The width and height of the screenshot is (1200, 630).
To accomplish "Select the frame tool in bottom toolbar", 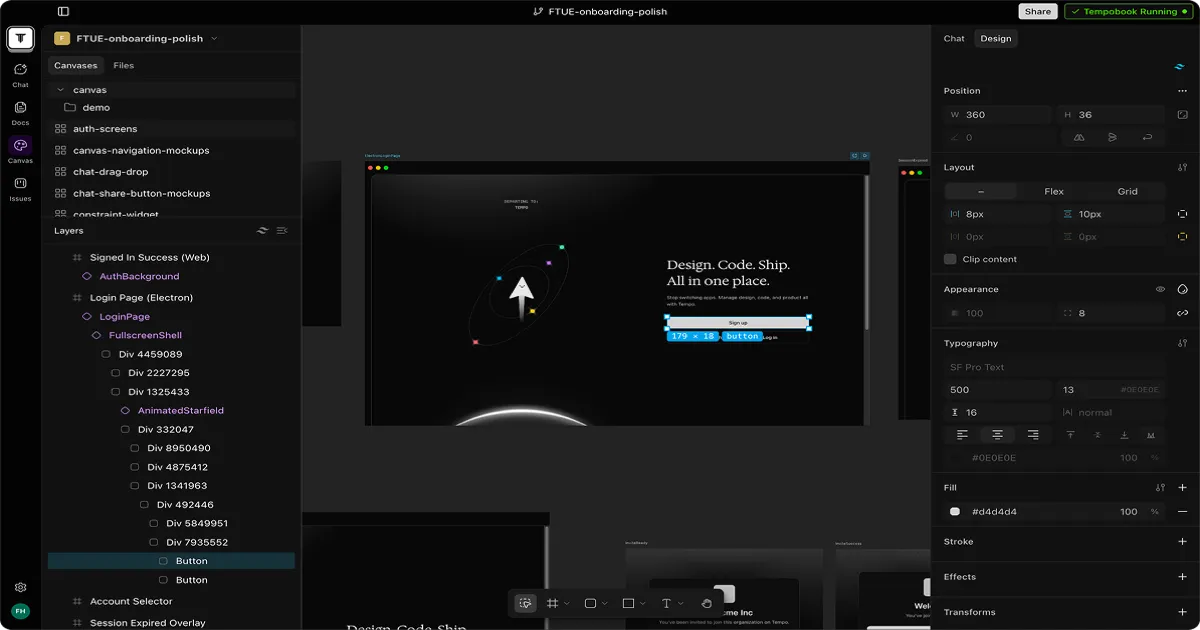I will click(x=552, y=603).
